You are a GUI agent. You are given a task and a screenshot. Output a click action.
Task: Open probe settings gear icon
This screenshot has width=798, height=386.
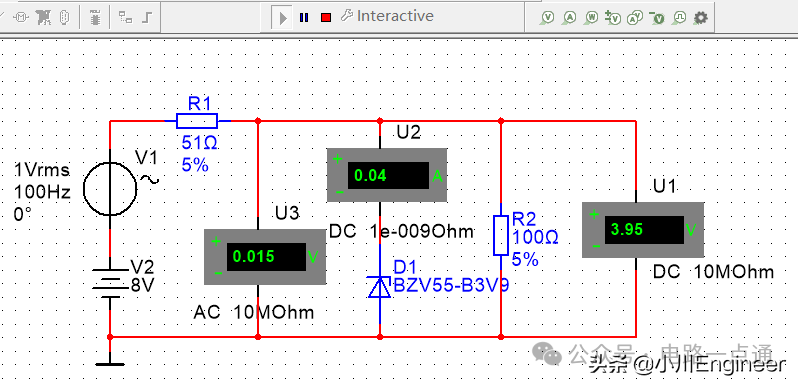pyautogui.click(x=701, y=18)
